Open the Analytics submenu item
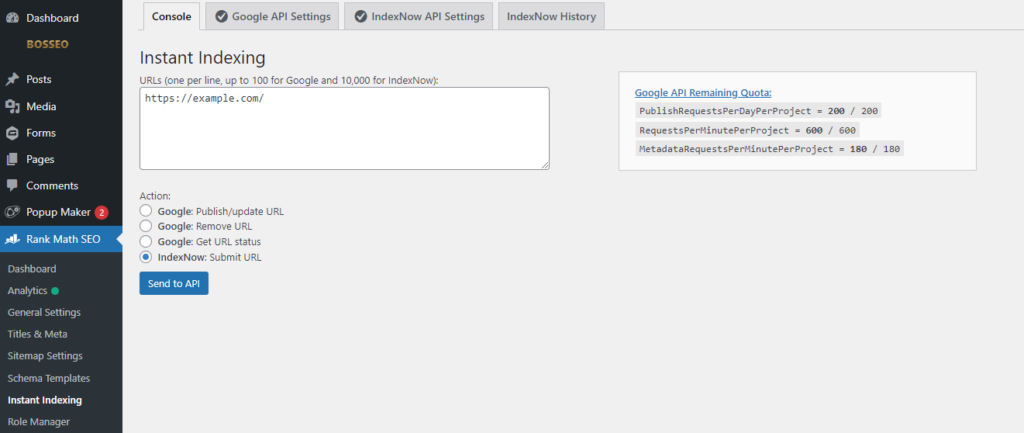 (27, 291)
